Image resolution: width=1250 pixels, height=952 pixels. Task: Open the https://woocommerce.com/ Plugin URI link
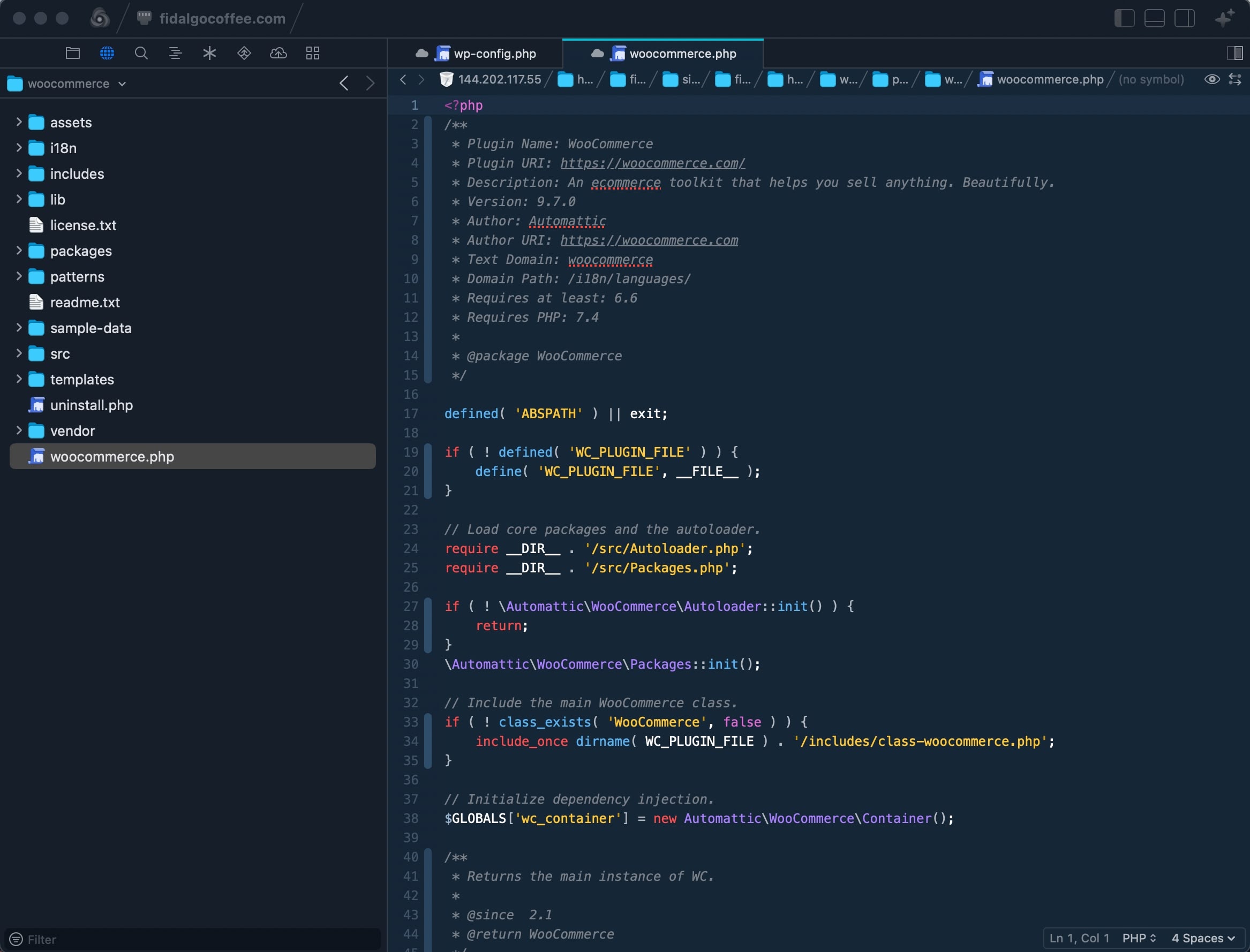(653, 163)
